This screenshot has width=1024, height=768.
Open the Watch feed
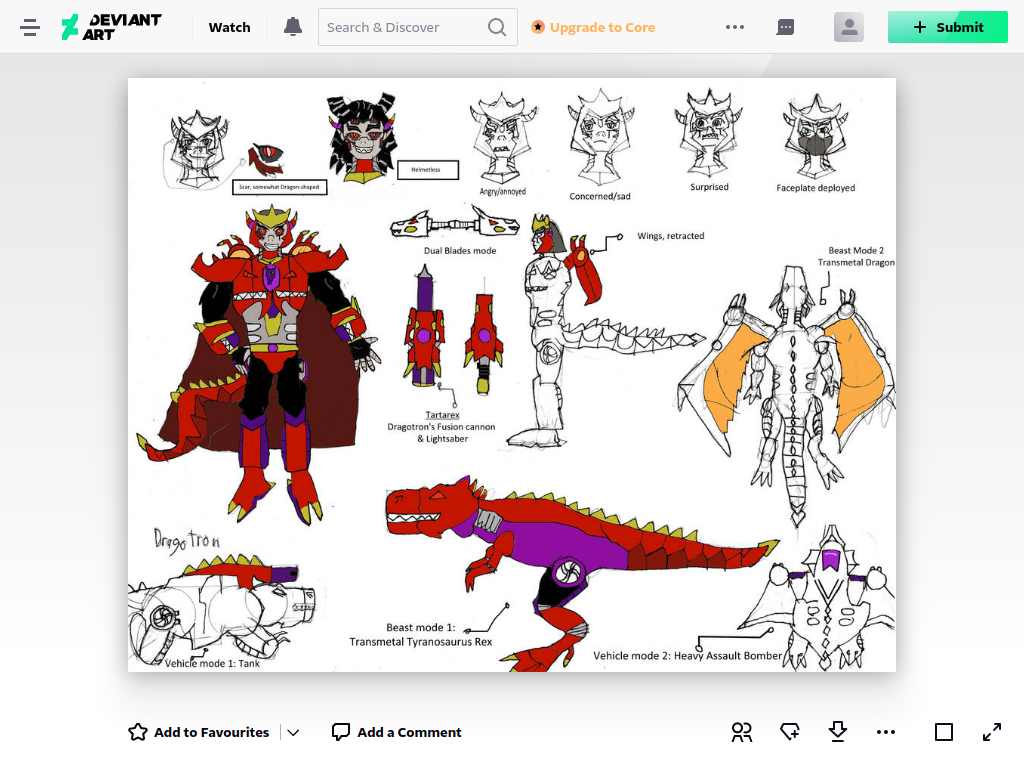click(x=229, y=27)
